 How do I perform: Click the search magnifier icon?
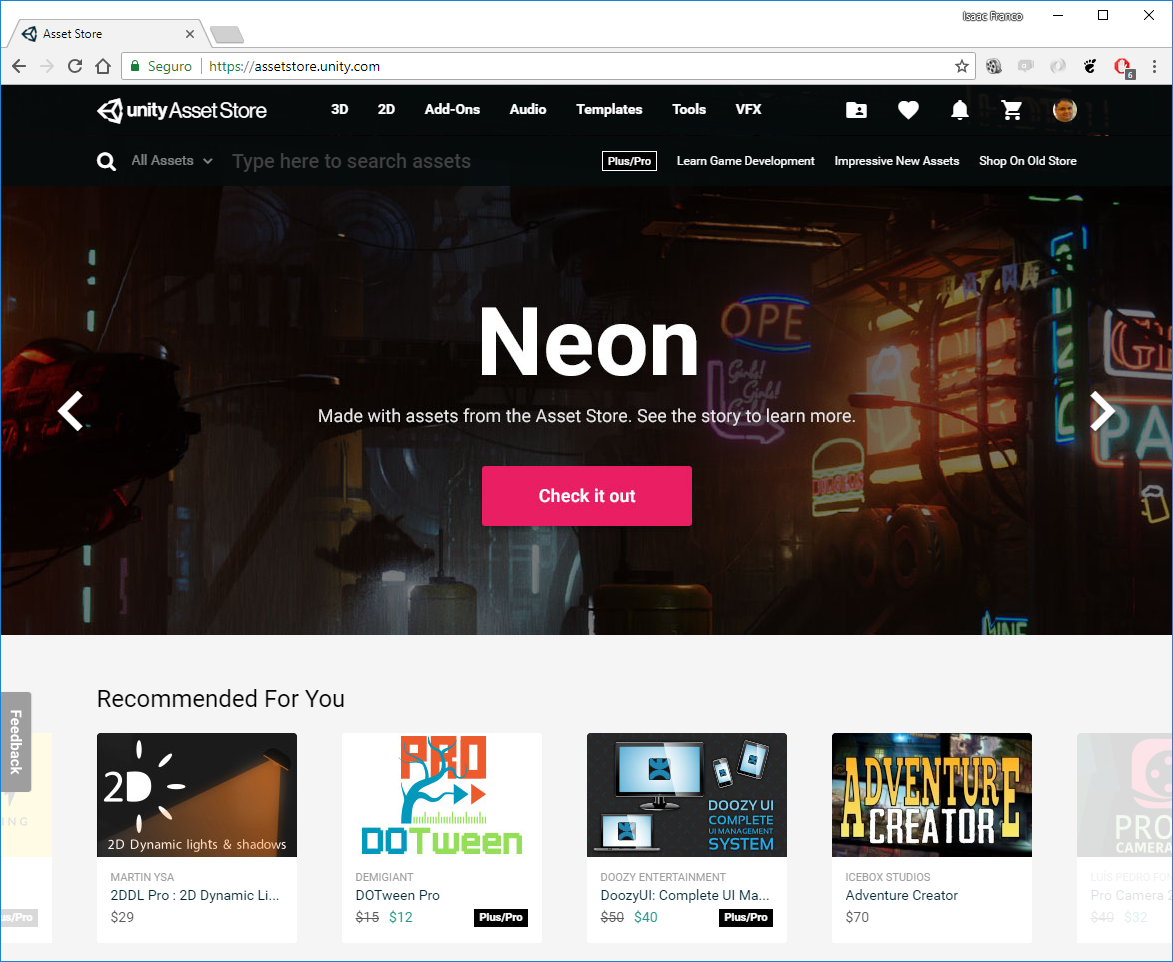click(x=106, y=162)
